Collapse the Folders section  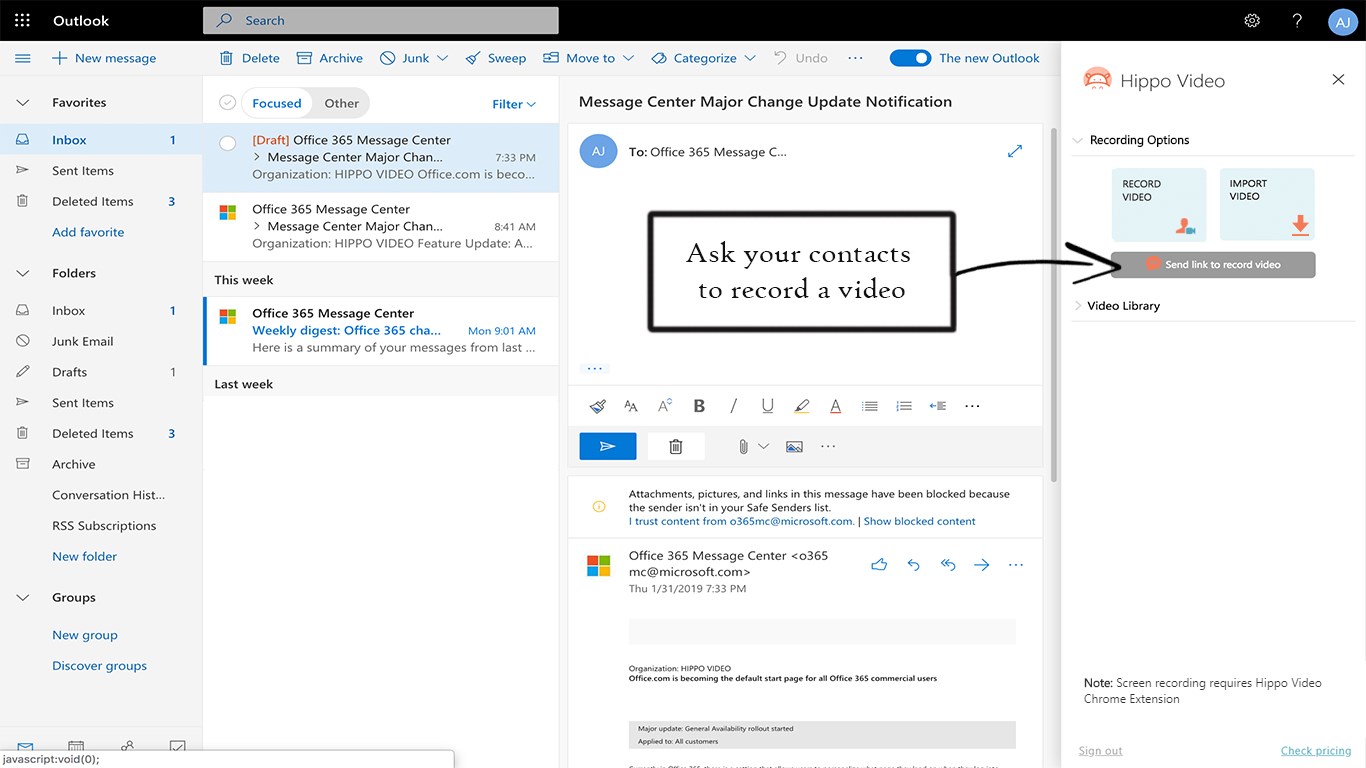23,273
